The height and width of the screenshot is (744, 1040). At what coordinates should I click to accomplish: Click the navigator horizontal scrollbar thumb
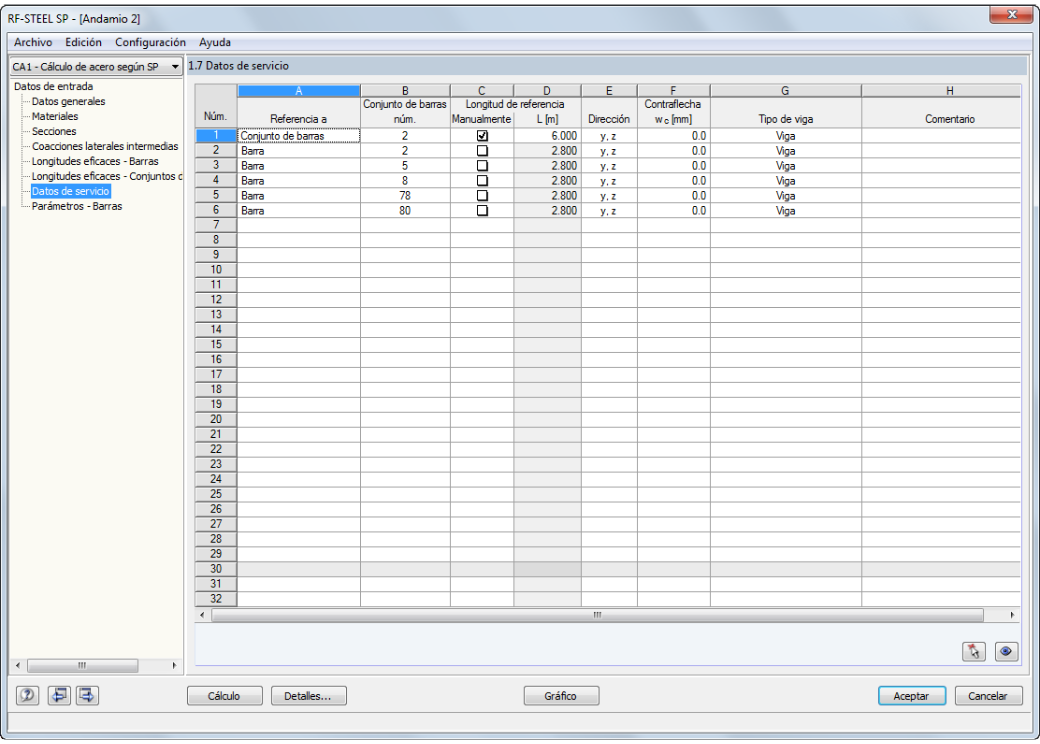pos(82,665)
